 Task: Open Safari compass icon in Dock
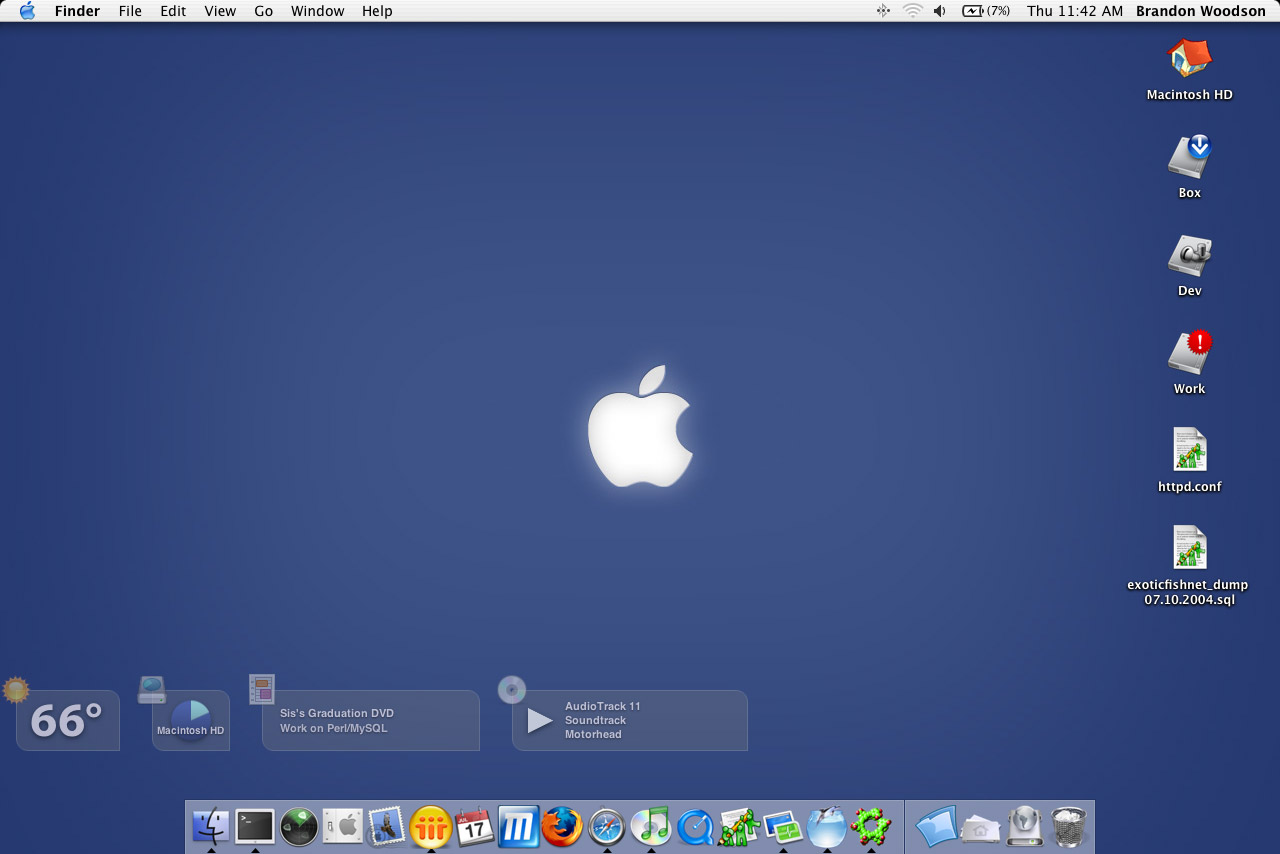[606, 826]
